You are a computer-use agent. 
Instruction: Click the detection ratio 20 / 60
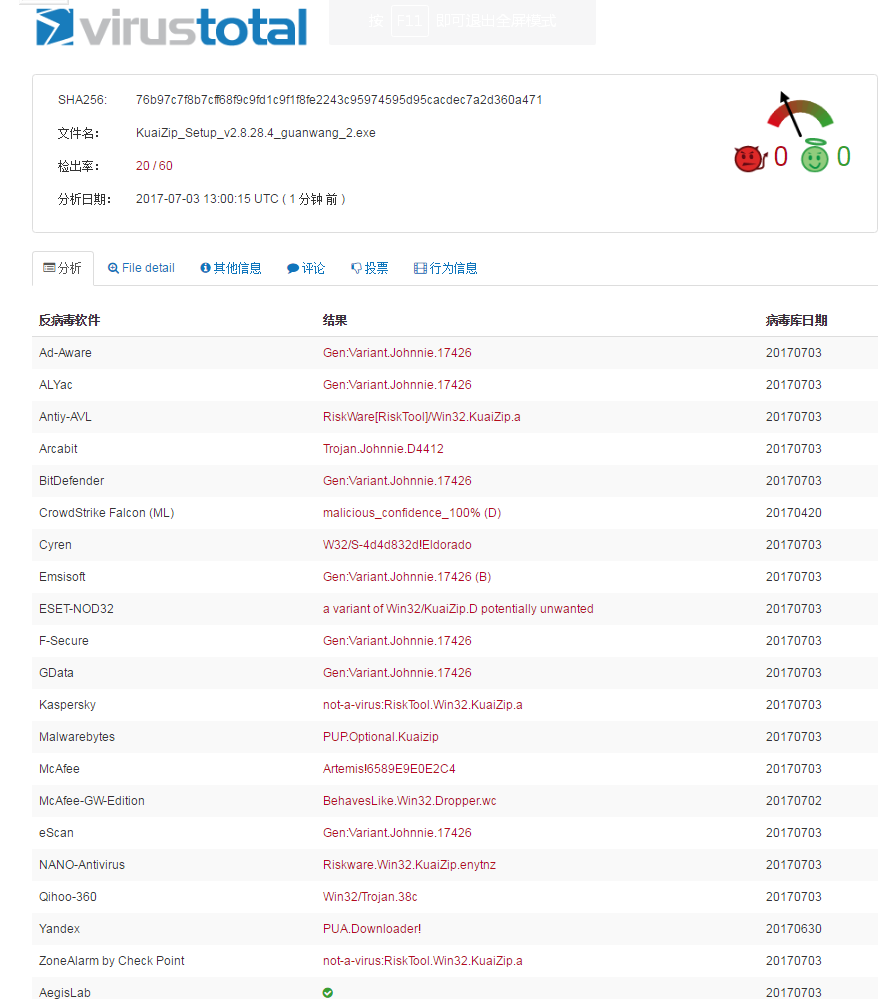[154, 166]
